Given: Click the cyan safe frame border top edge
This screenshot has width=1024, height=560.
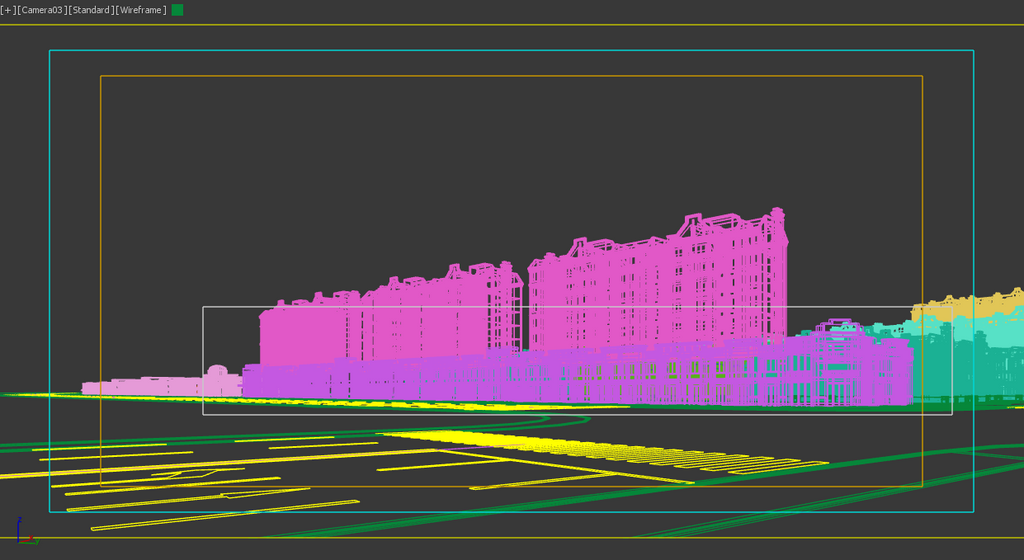Looking at the screenshot, I should click(x=500, y=50).
